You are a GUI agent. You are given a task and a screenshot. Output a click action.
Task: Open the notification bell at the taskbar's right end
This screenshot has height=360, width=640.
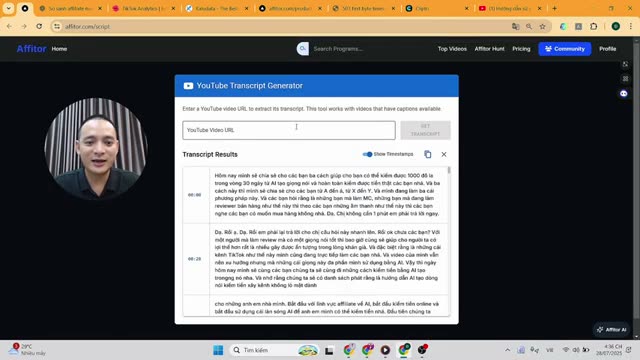pos(629,350)
